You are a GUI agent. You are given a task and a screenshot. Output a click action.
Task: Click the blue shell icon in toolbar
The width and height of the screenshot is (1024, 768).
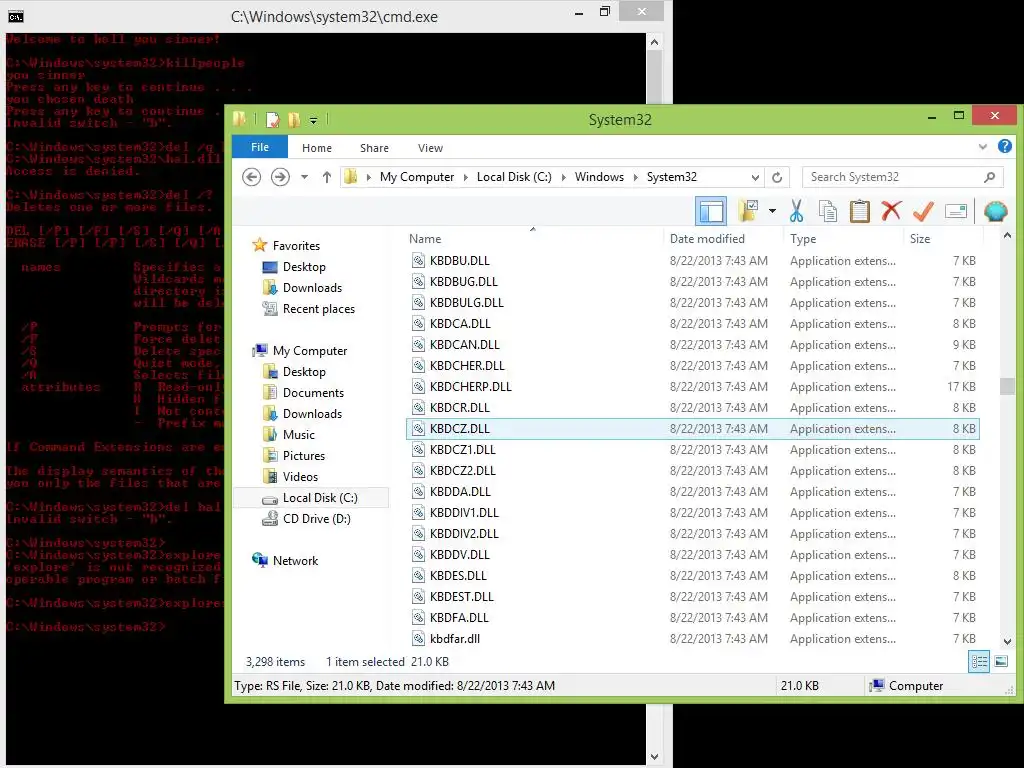click(995, 211)
